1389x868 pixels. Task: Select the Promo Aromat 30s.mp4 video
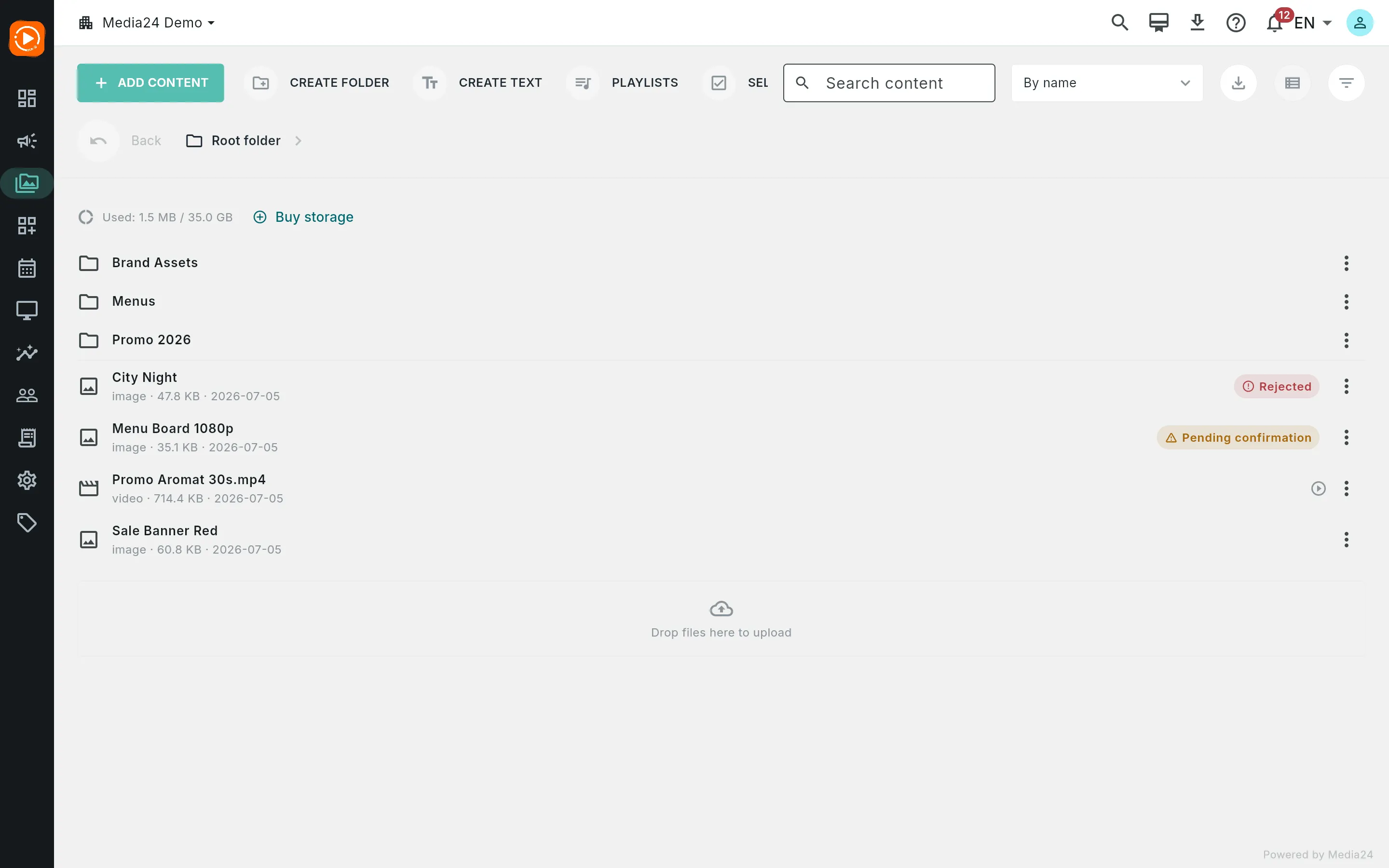coord(721,488)
